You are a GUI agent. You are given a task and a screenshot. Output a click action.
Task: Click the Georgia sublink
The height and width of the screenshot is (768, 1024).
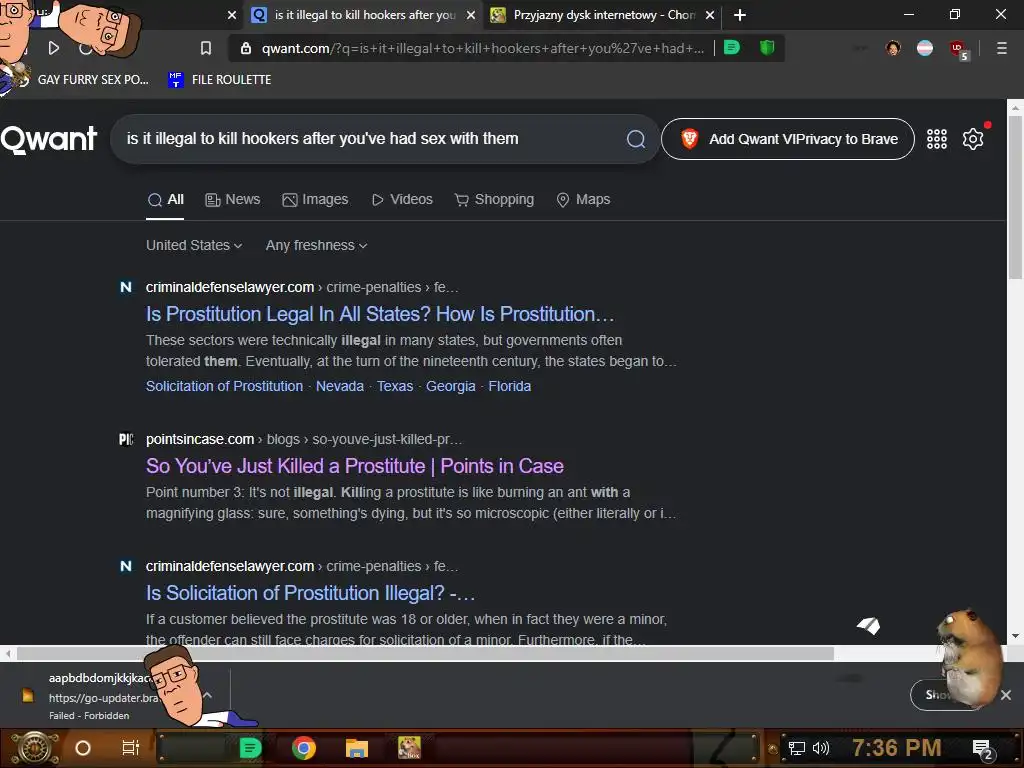point(451,386)
